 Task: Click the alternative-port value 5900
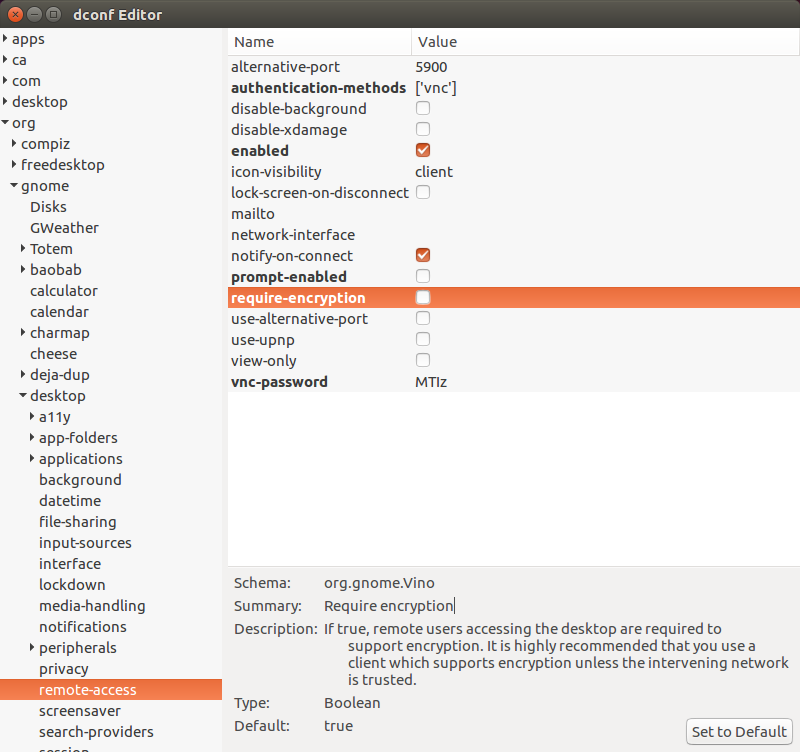pyautogui.click(x=431, y=67)
